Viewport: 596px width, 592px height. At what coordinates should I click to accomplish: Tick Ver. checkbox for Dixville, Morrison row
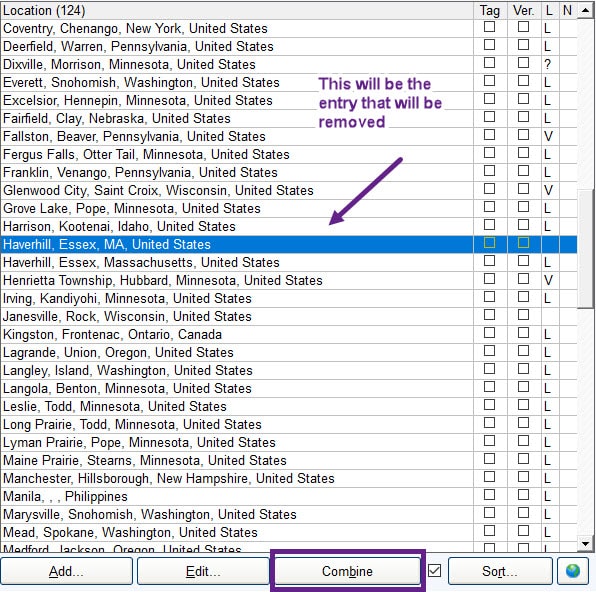(523, 63)
